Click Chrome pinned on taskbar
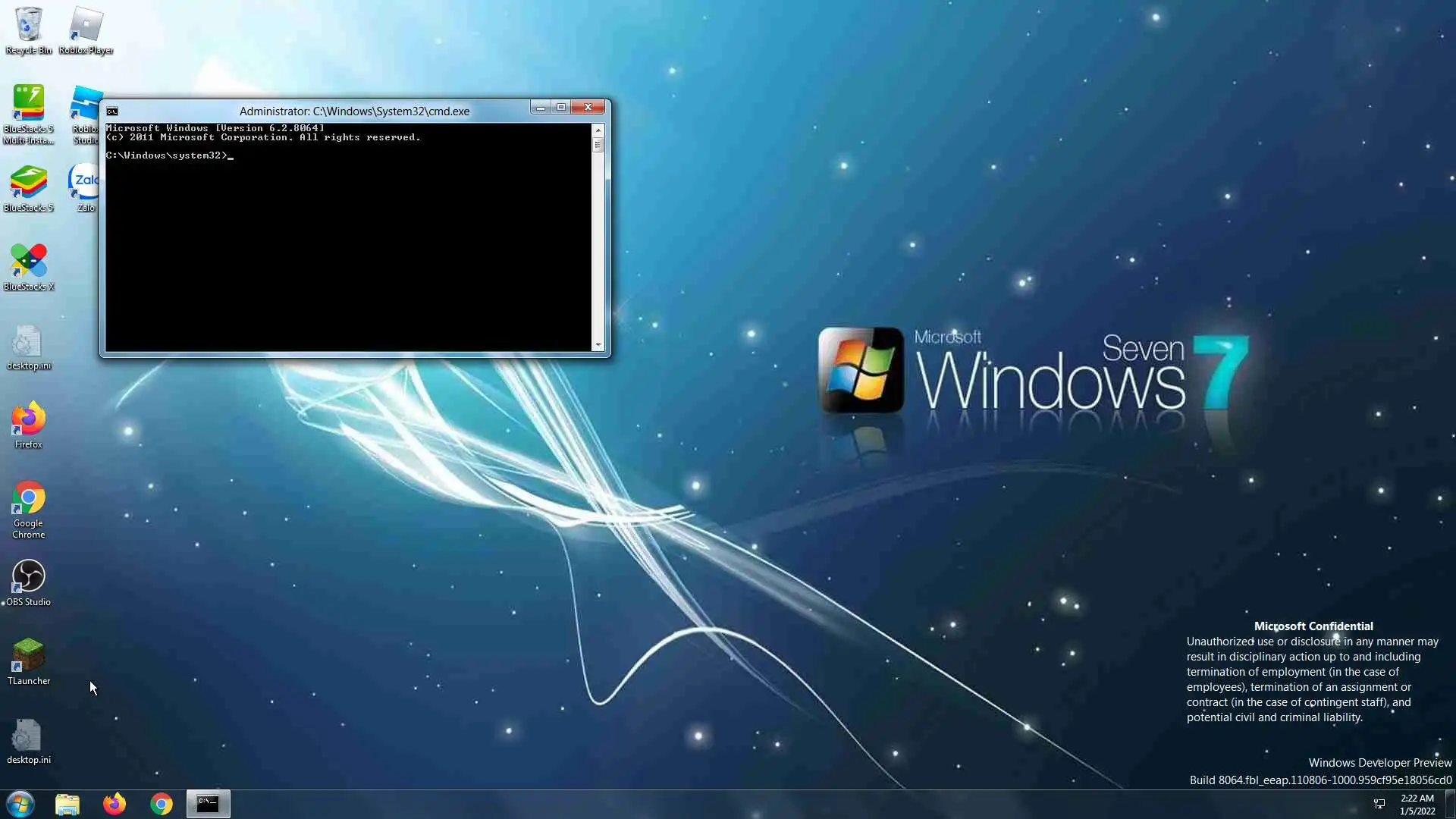Screen dimensions: 1456x819 click(162, 804)
